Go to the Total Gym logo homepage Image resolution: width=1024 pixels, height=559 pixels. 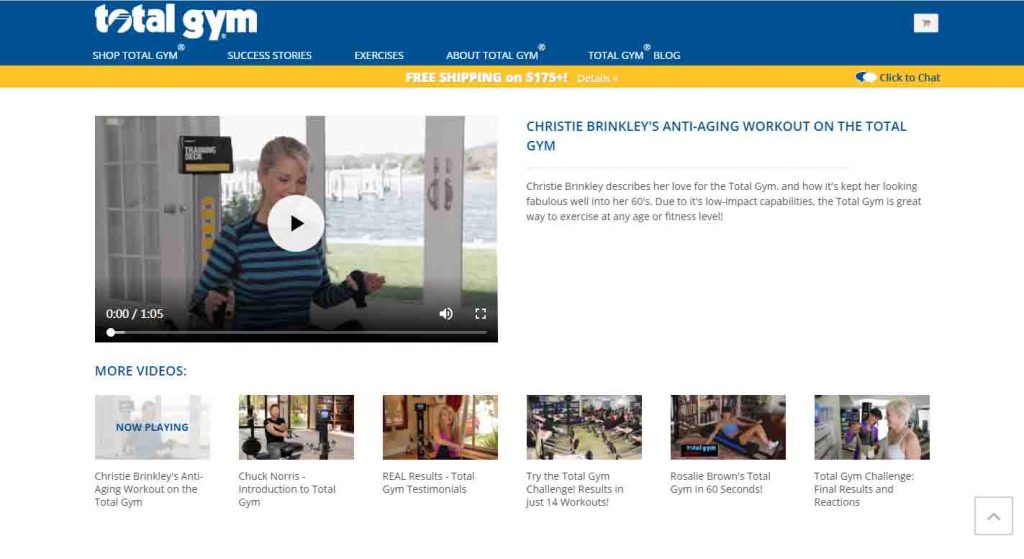(176, 21)
